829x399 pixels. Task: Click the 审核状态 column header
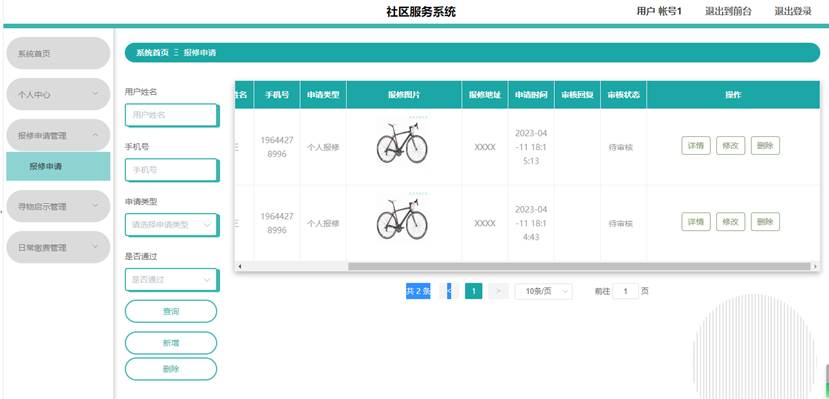point(624,95)
